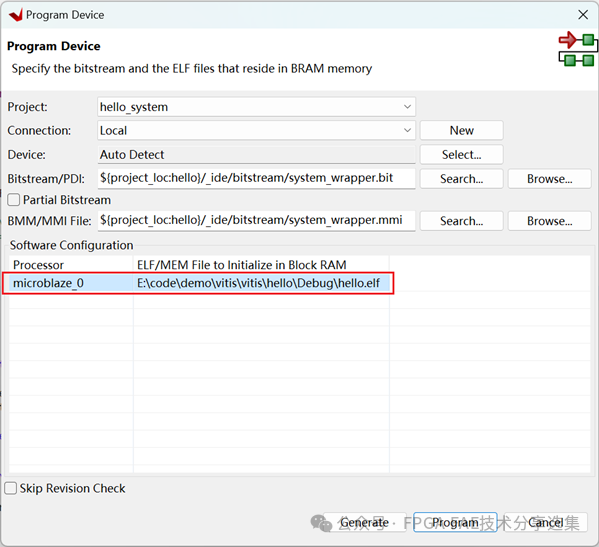Close the Program Device dialog

[x=583, y=15]
